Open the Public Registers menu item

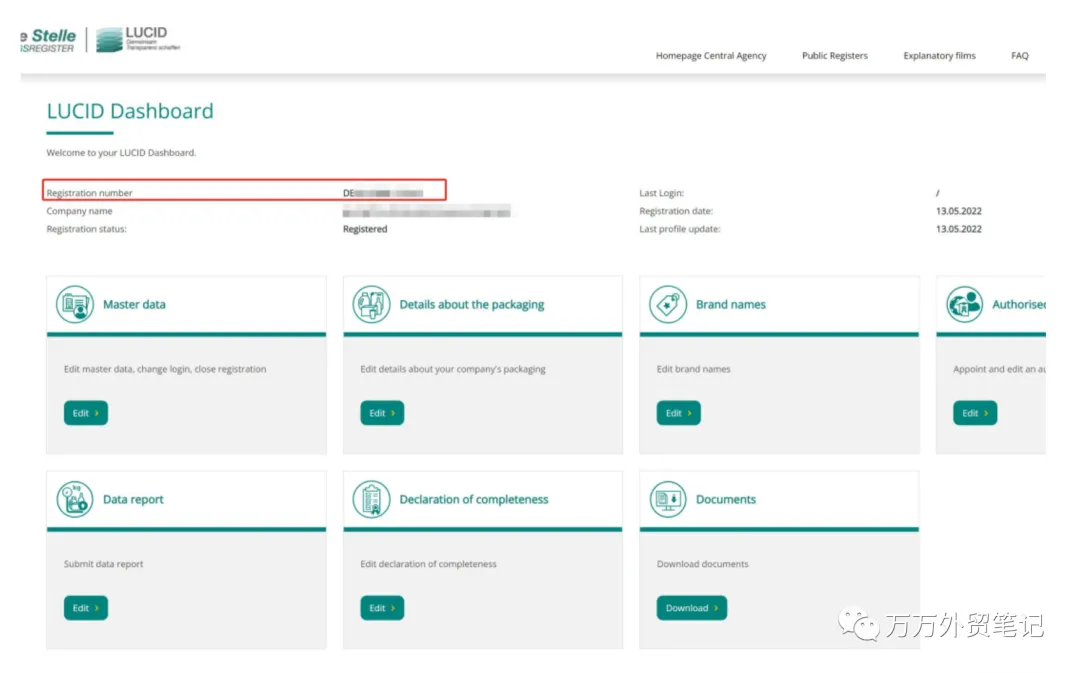point(835,56)
